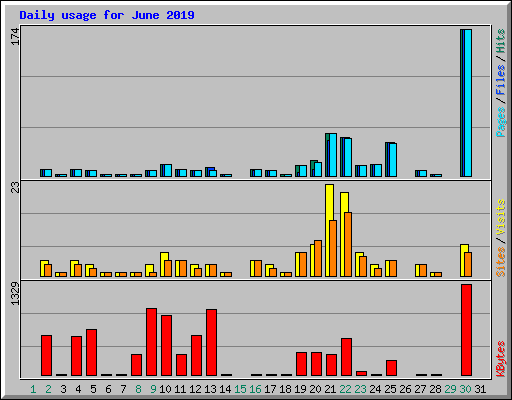Select the yellow Visits bar for day 30
This screenshot has height=400, width=512.
click(464, 261)
